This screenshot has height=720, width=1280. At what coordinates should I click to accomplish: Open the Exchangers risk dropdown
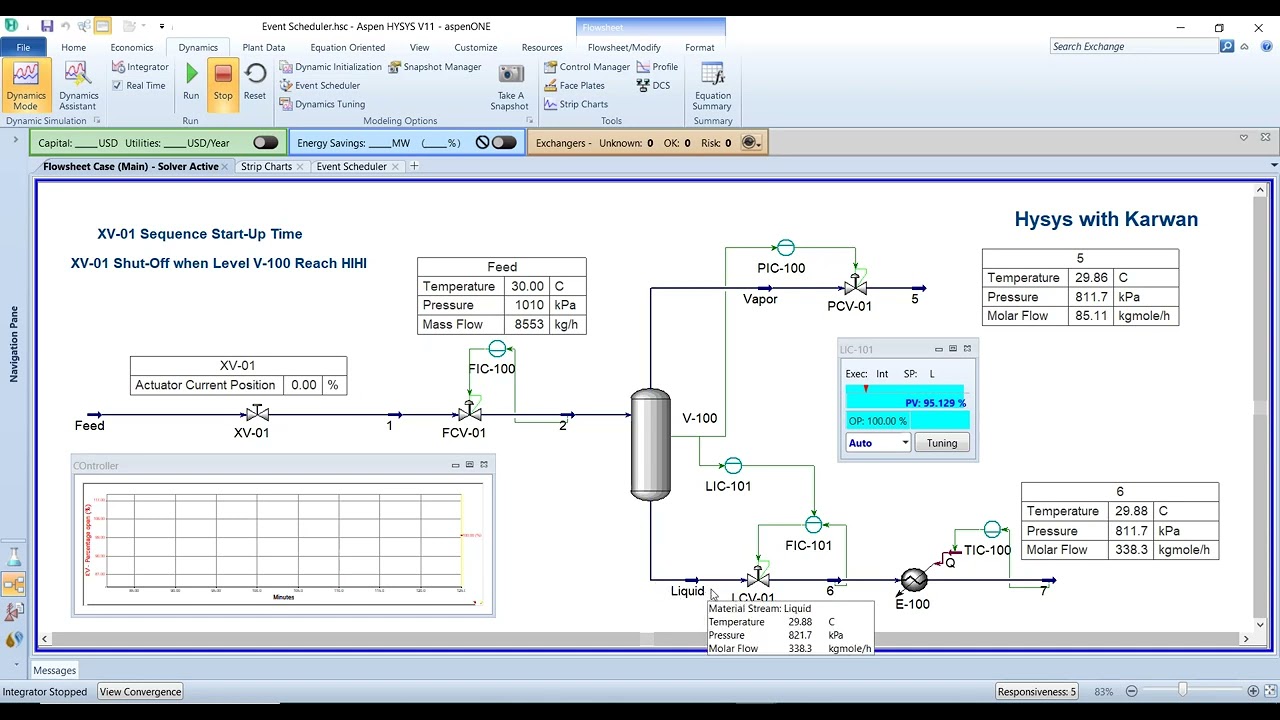[x=751, y=143]
